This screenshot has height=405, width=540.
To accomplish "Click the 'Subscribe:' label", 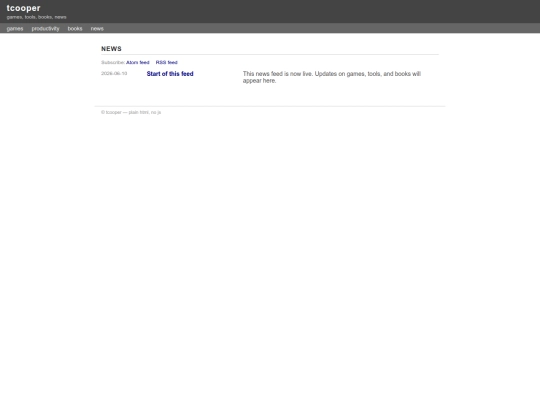I will click(x=113, y=62).
